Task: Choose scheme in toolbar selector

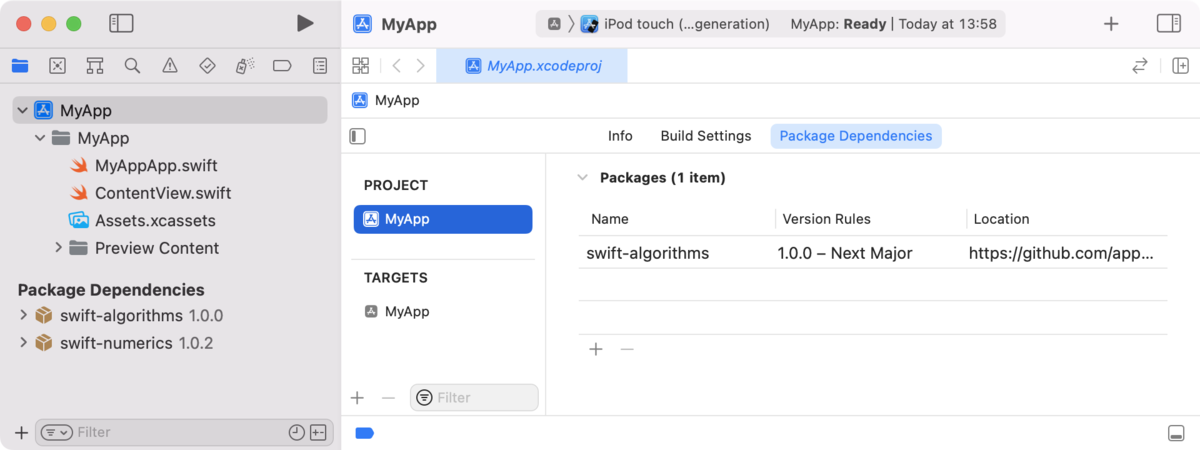Action: (554, 24)
